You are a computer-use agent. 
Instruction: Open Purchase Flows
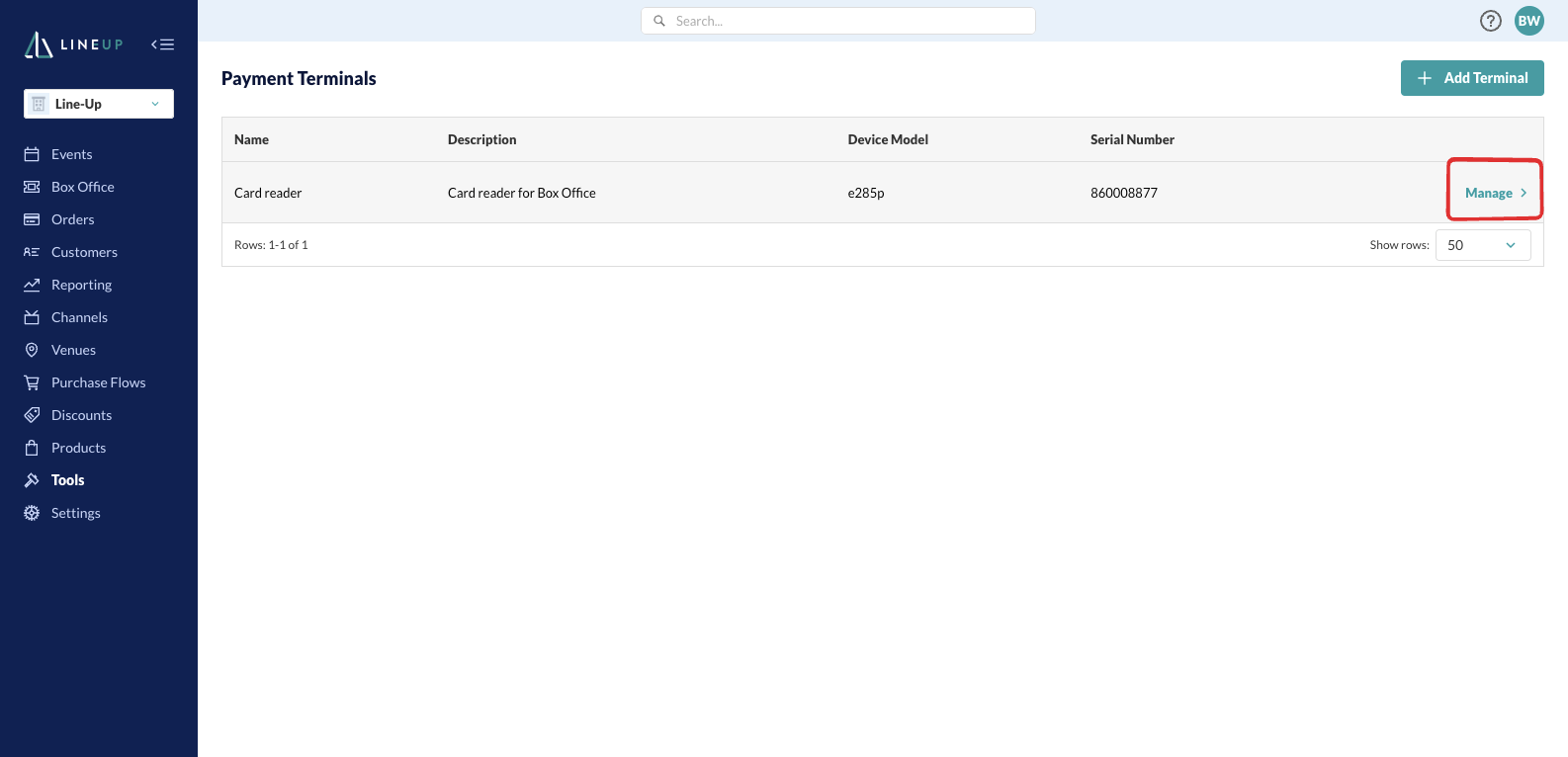pos(98,382)
